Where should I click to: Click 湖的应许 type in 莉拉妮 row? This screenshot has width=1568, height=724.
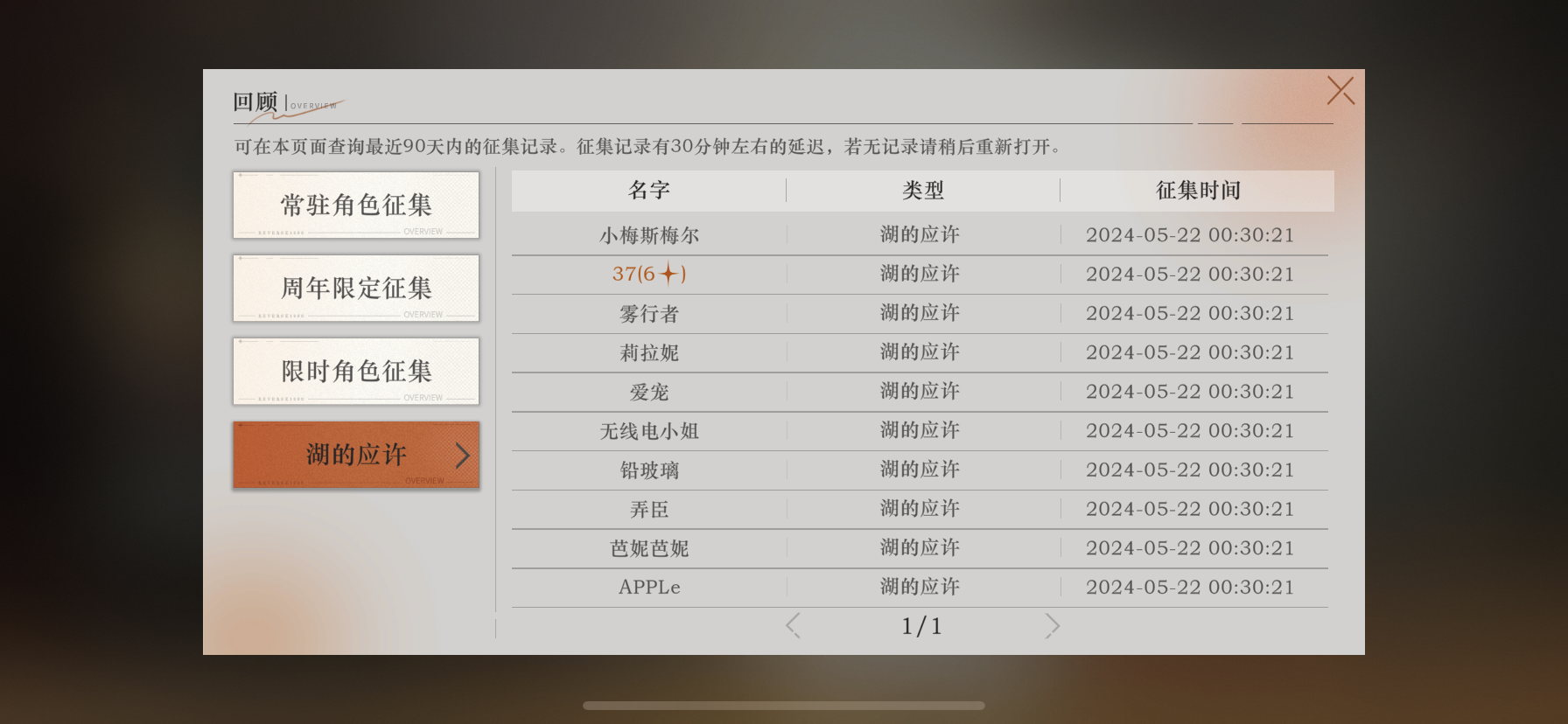(x=920, y=352)
